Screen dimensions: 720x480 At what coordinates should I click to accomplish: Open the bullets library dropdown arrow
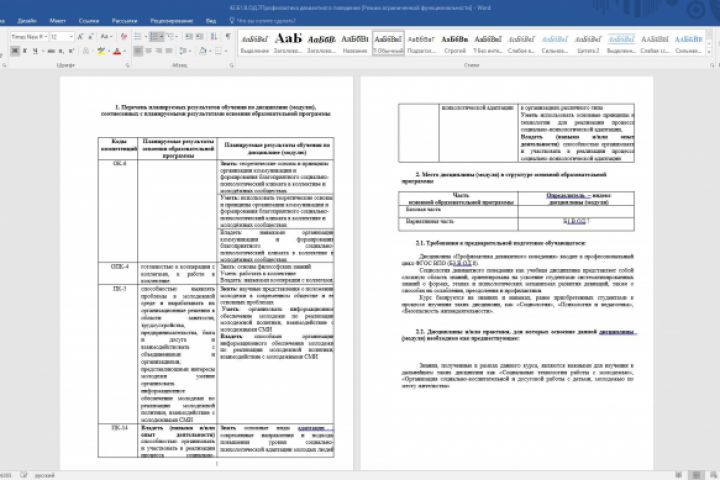click(146, 37)
